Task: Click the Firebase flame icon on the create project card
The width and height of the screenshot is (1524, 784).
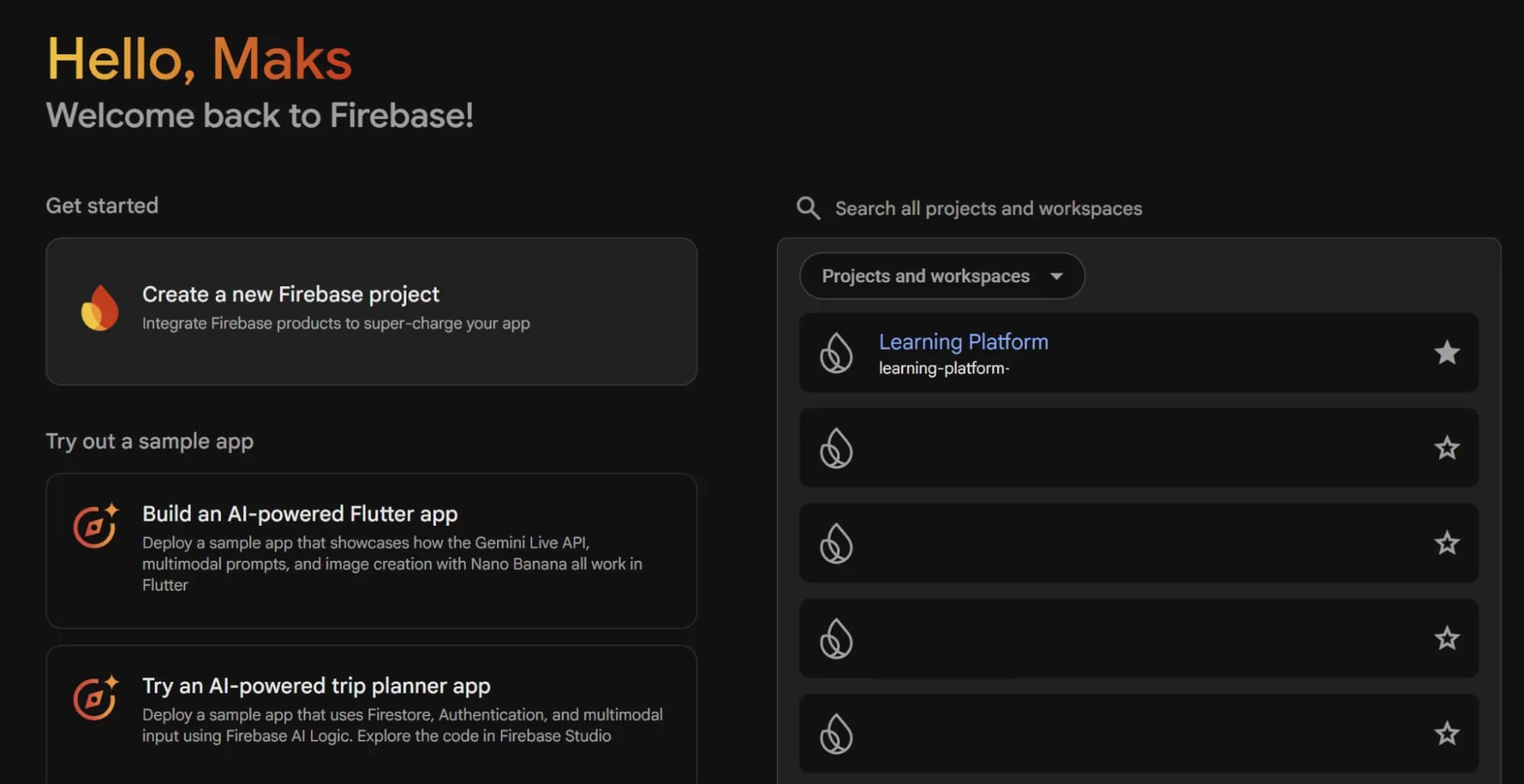Action: tap(100, 308)
